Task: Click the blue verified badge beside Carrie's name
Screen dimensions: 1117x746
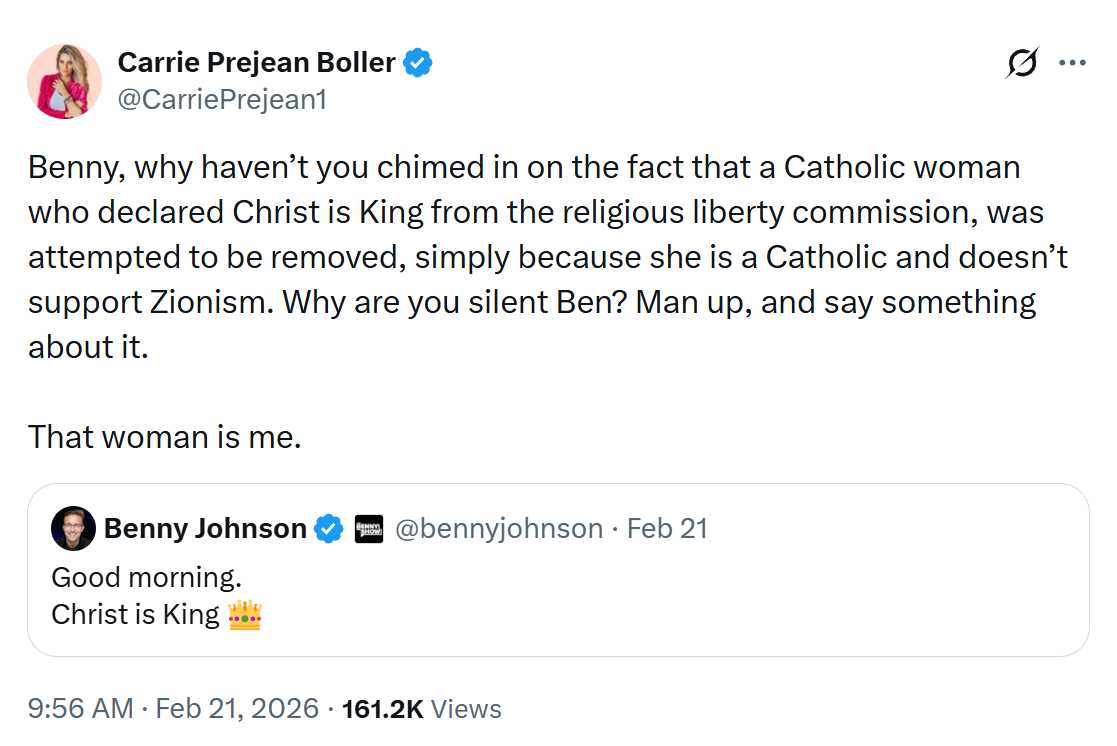Action: (x=418, y=63)
